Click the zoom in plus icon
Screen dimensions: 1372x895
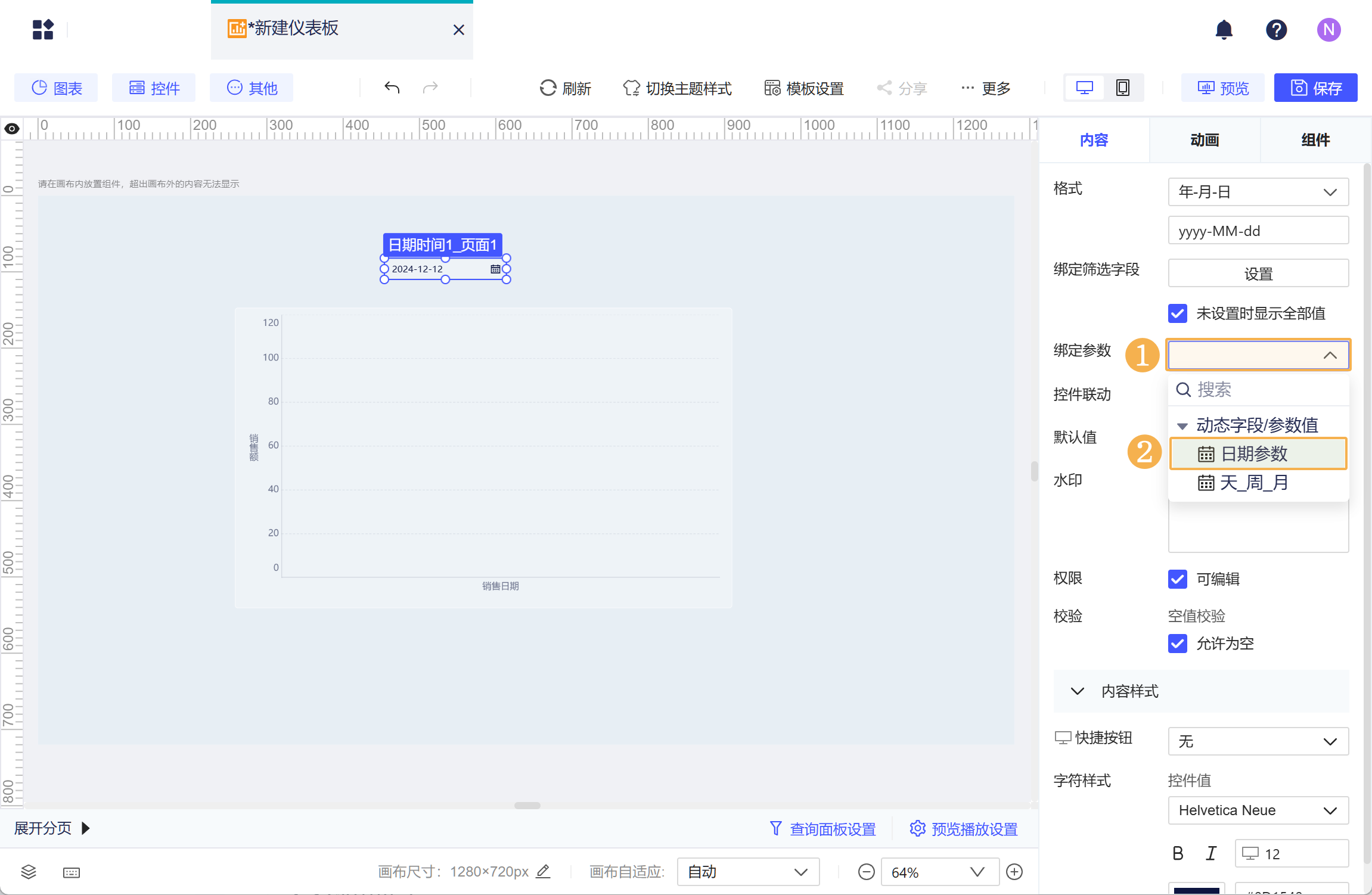point(1014,872)
